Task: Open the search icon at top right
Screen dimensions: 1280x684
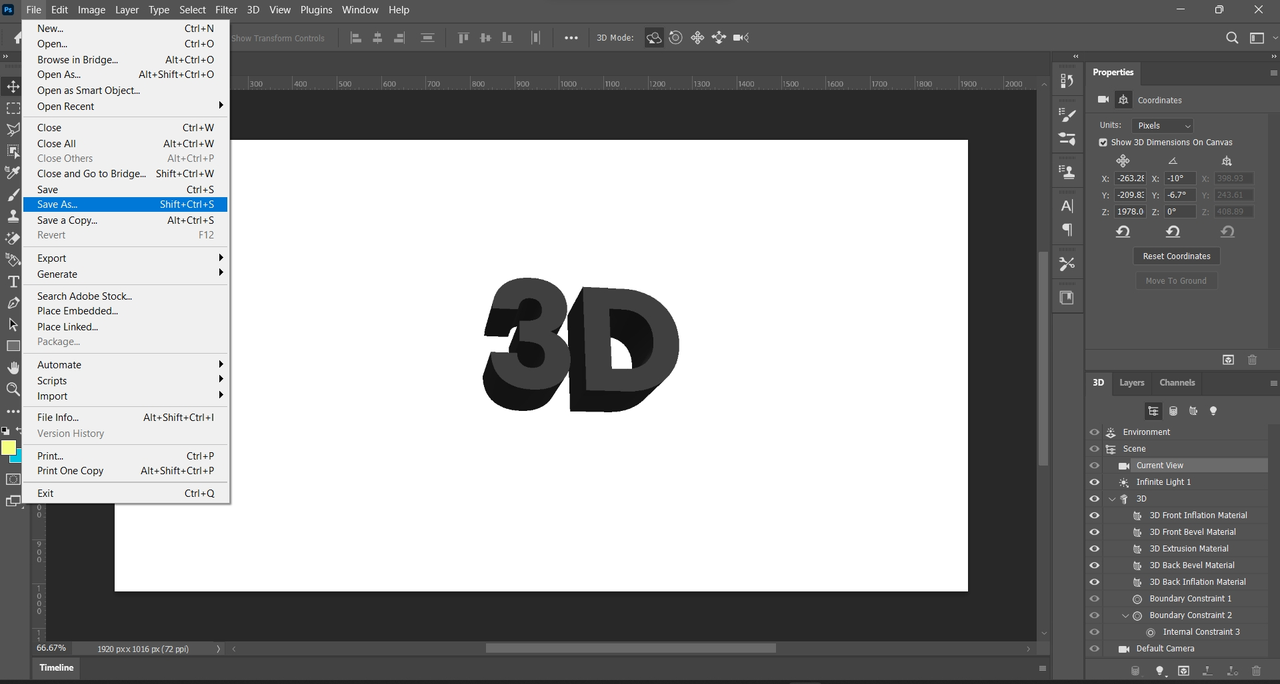Action: [1232, 38]
